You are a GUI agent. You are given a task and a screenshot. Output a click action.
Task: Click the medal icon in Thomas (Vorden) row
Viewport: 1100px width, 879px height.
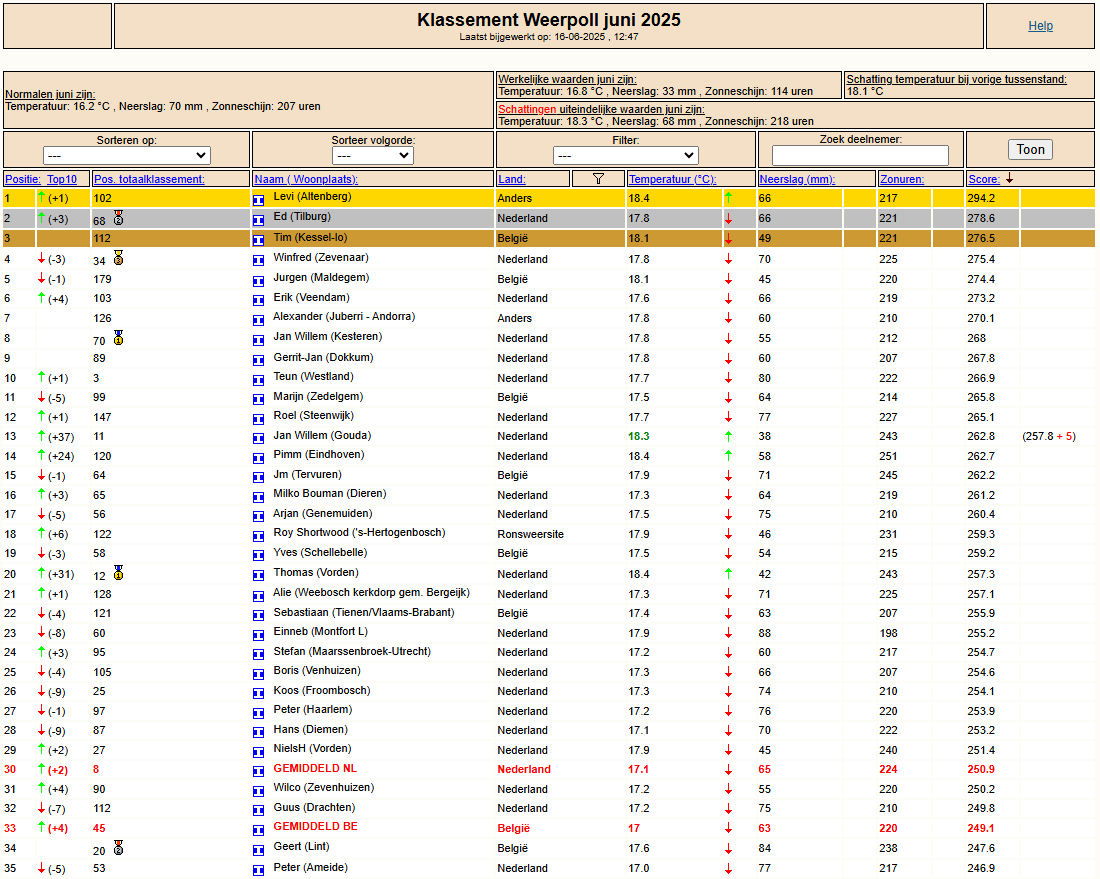pyautogui.click(x=119, y=573)
